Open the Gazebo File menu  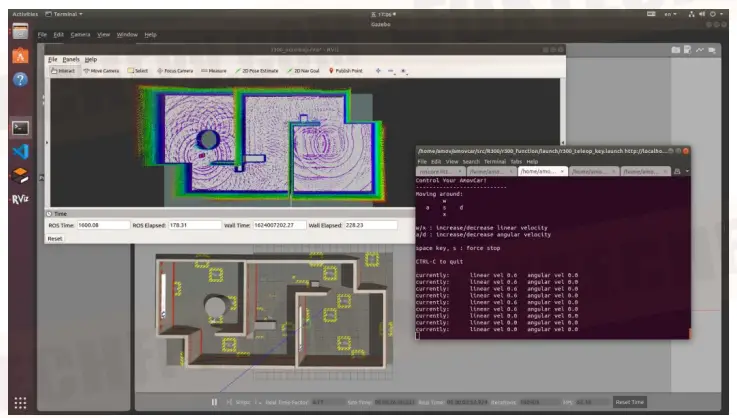point(42,34)
